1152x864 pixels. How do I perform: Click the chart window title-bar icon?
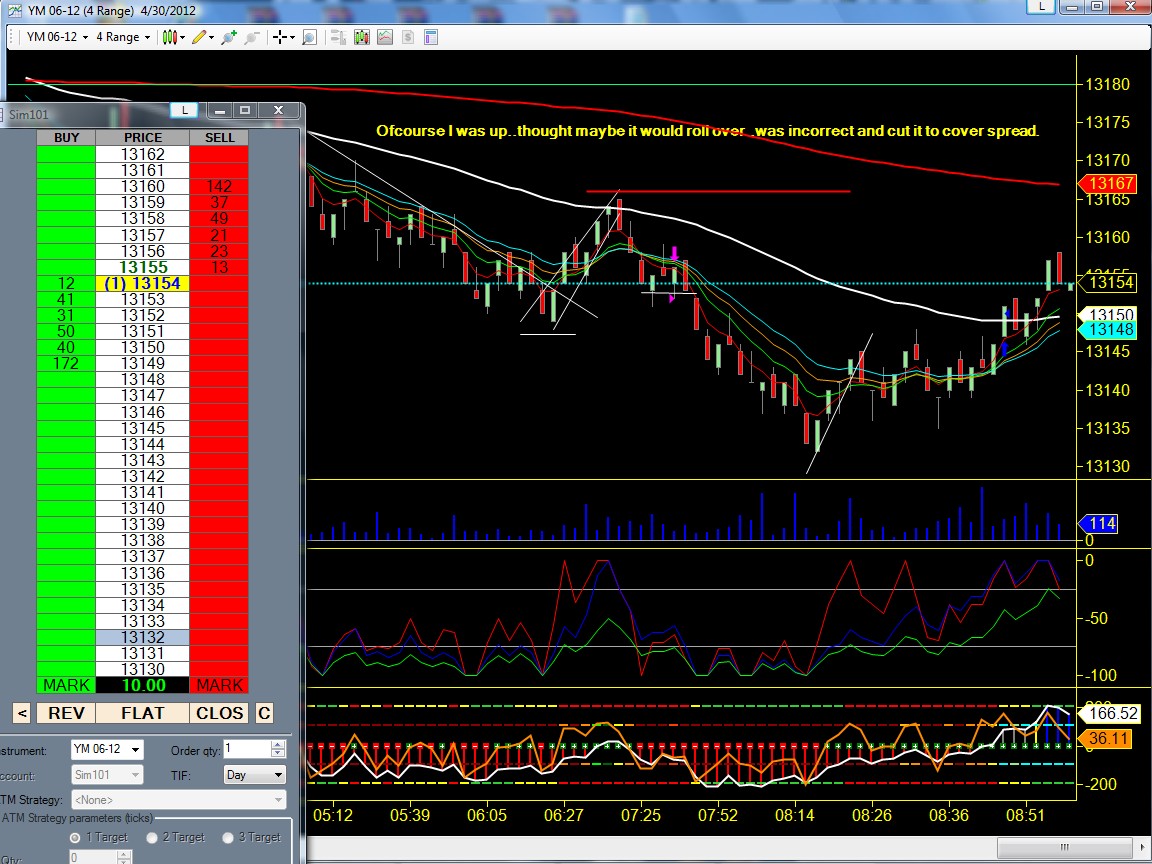coord(15,10)
